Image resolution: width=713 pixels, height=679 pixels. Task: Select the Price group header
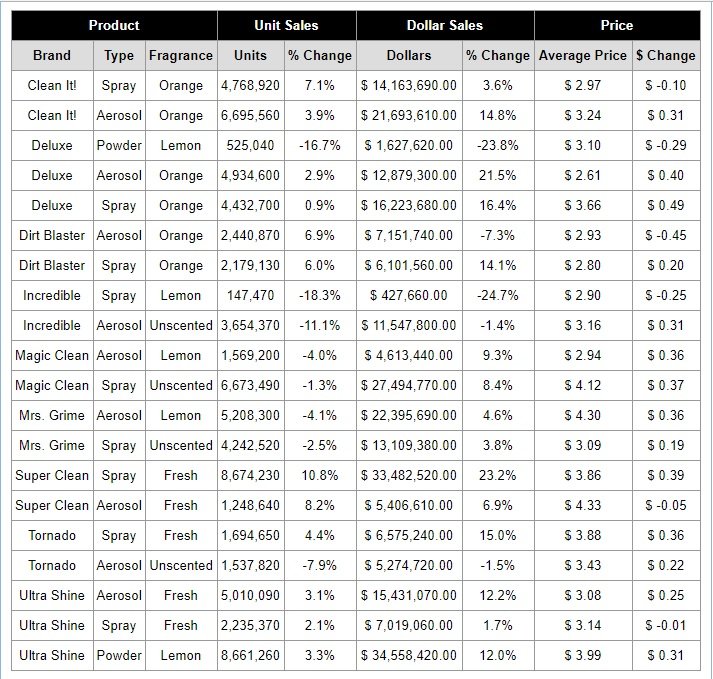617,25
